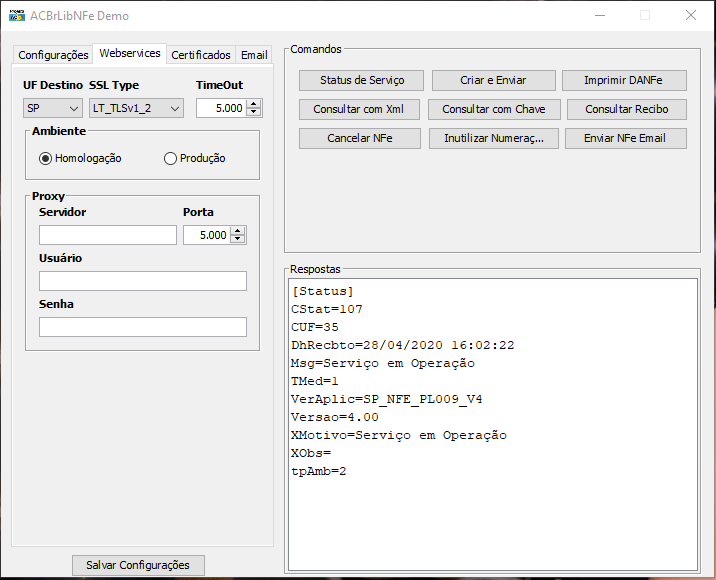Select the Produção environment radio button

pos(195,158)
